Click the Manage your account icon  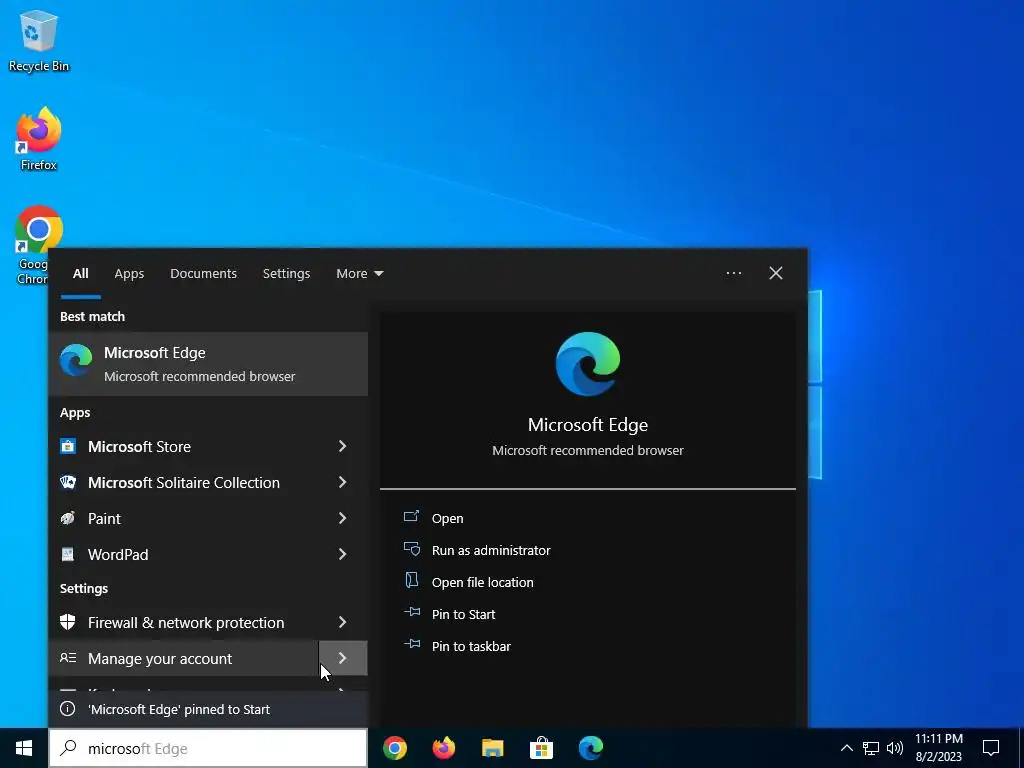[x=68, y=658]
